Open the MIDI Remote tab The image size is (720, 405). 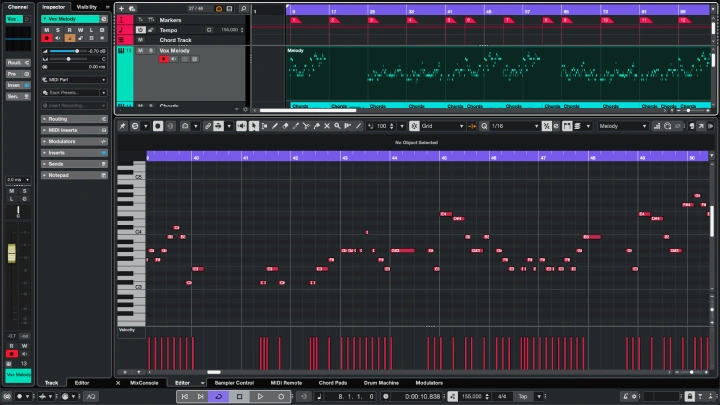pyautogui.click(x=286, y=383)
